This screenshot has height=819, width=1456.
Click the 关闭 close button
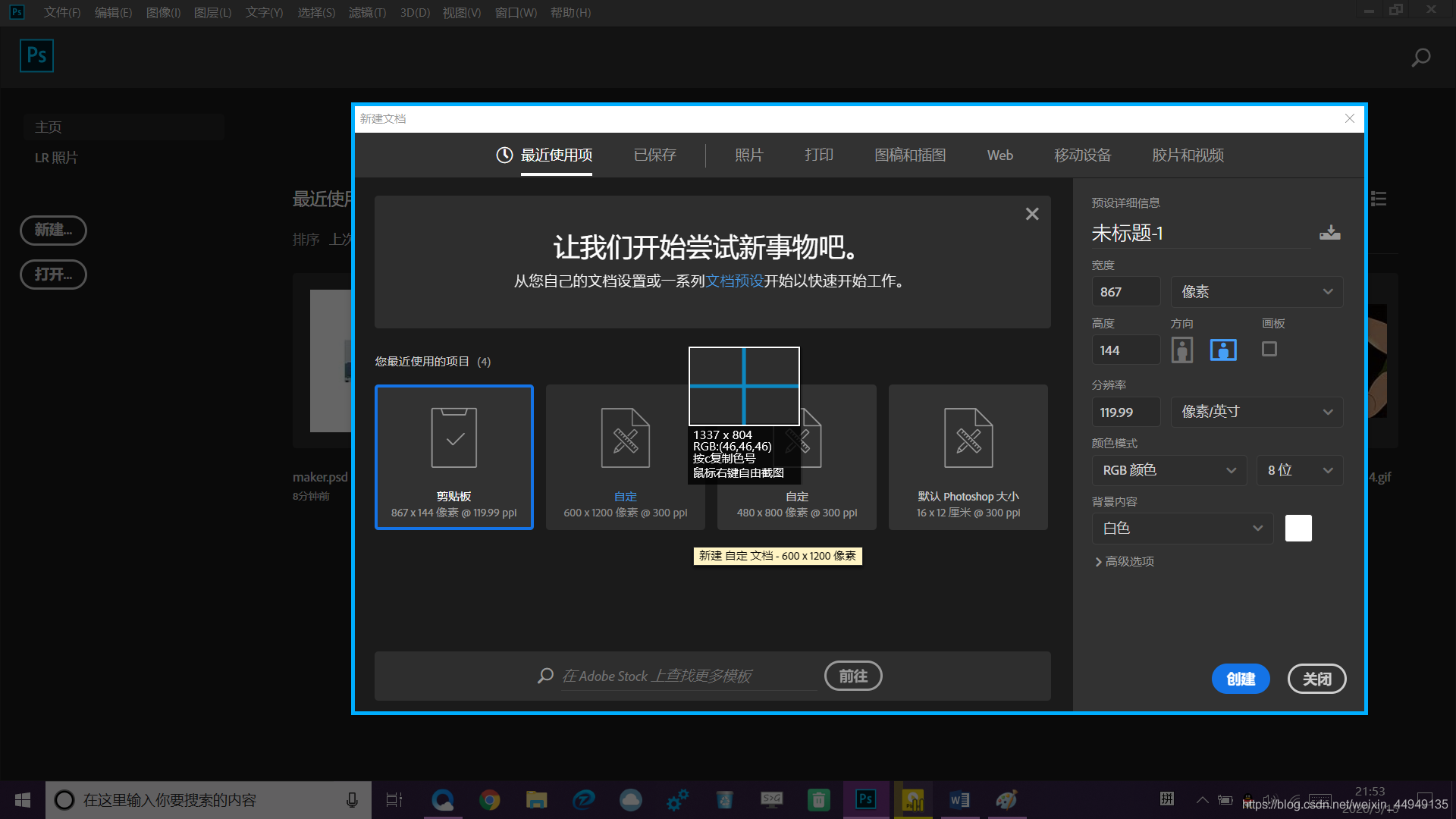coord(1316,679)
